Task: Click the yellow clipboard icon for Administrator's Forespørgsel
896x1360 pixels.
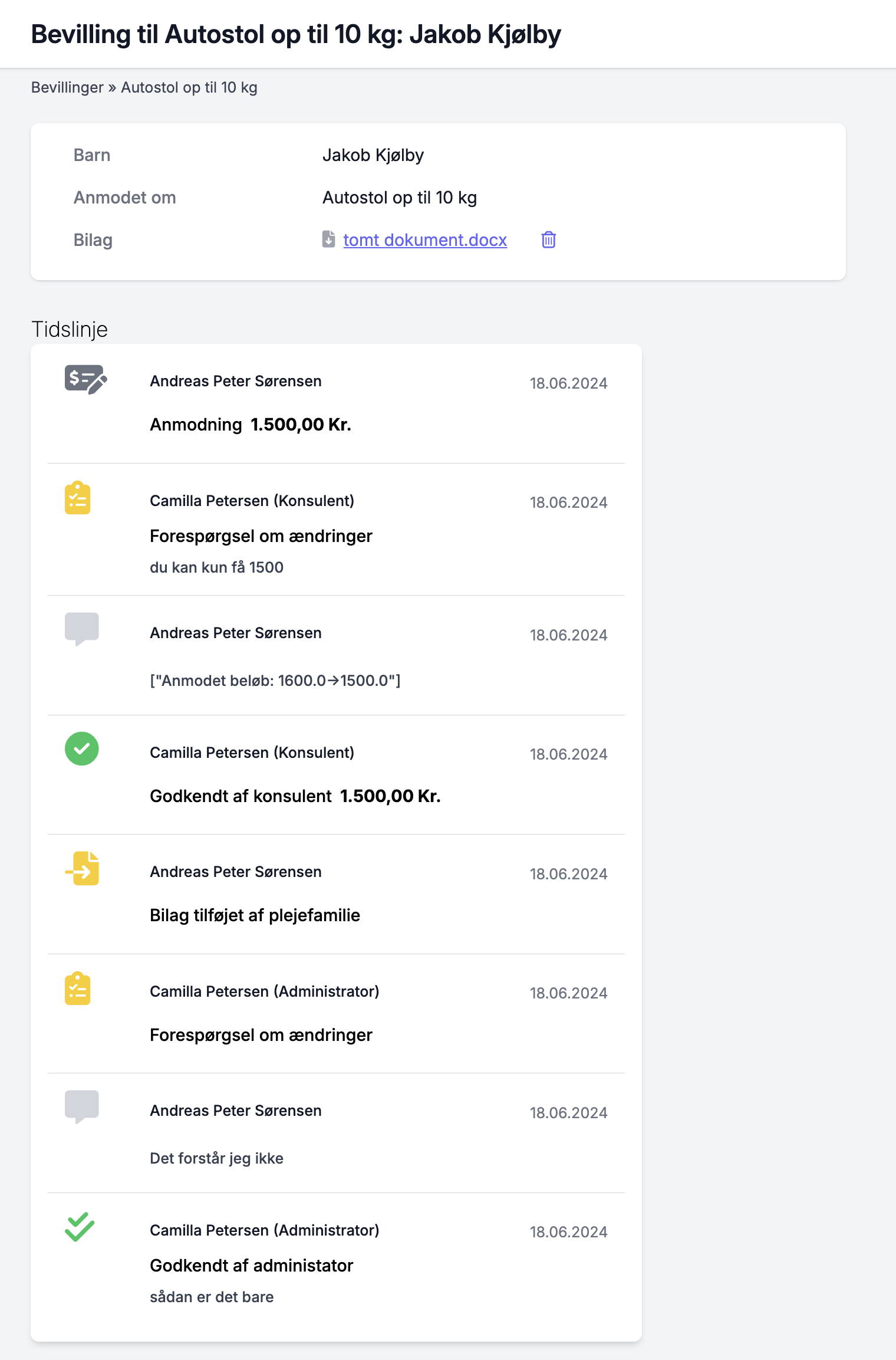Action: click(x=77, y=988)
